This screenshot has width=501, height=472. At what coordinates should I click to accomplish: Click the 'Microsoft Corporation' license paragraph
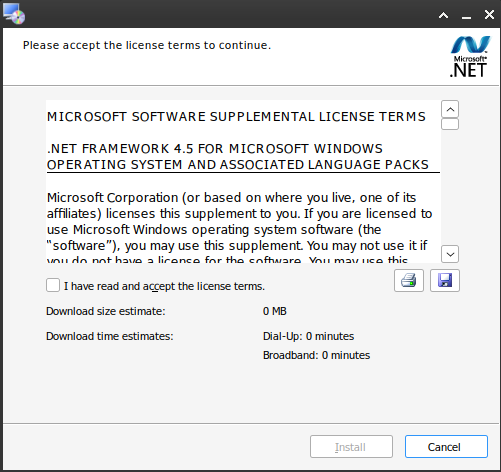(239, 227)
